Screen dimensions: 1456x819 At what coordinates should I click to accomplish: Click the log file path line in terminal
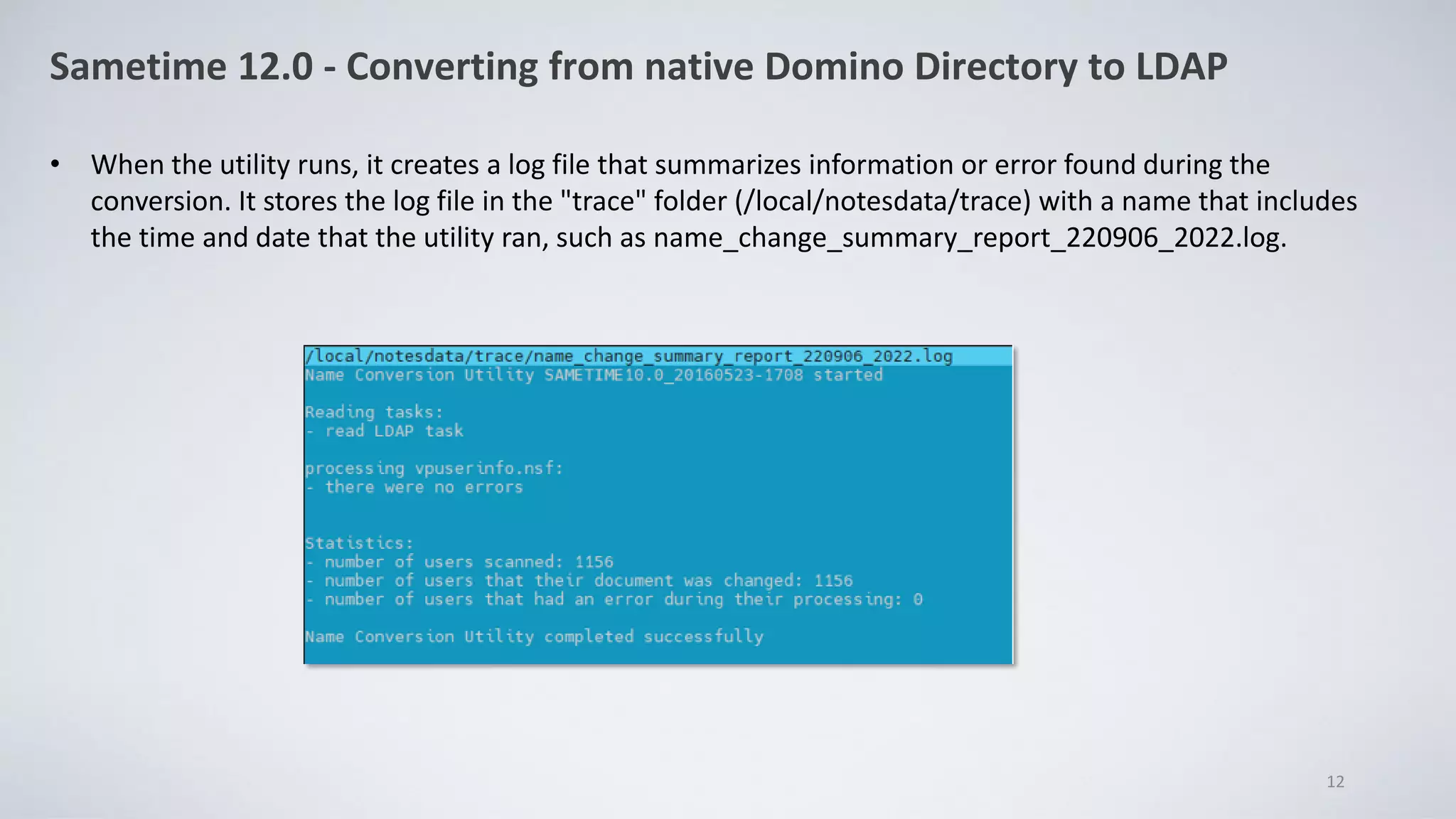629,356
